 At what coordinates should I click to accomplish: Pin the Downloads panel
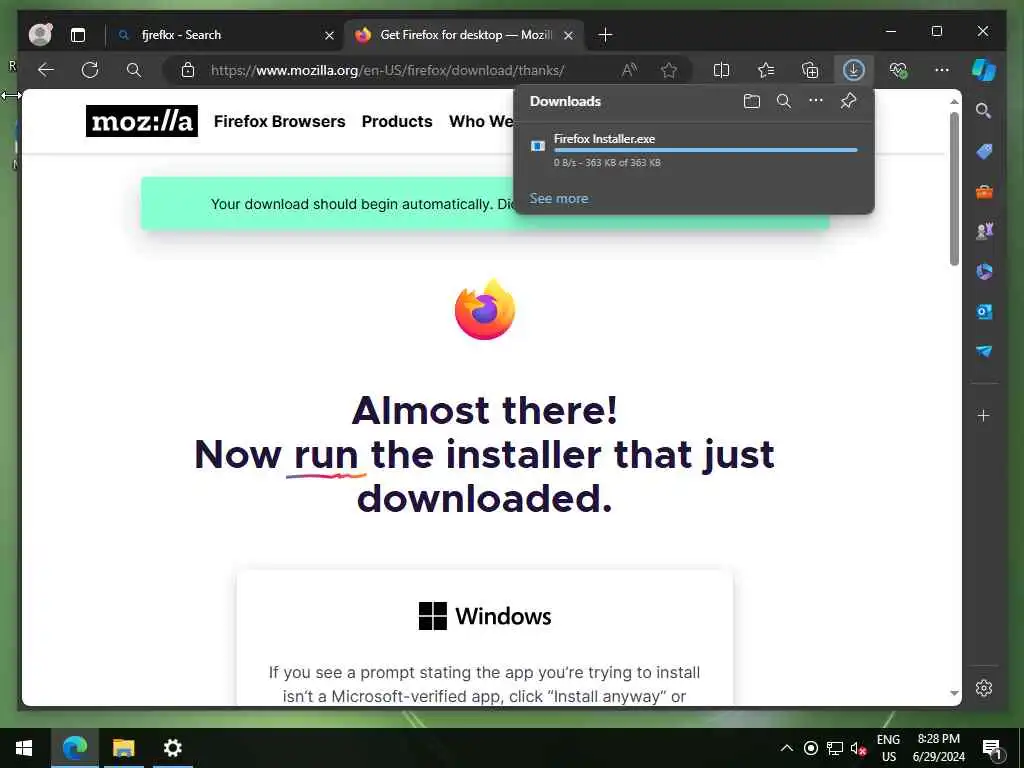point(848,101)
